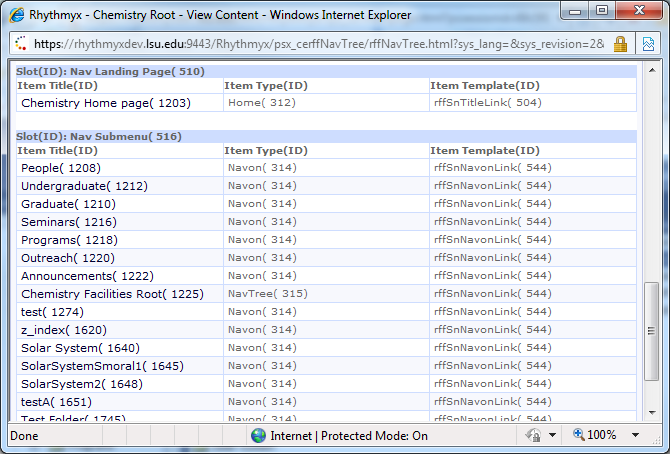This screenshot has width=670, height=454.
Task: Open the Undergraduate( 1212) item
Action: pyautogui.click(x=84, y=186)
